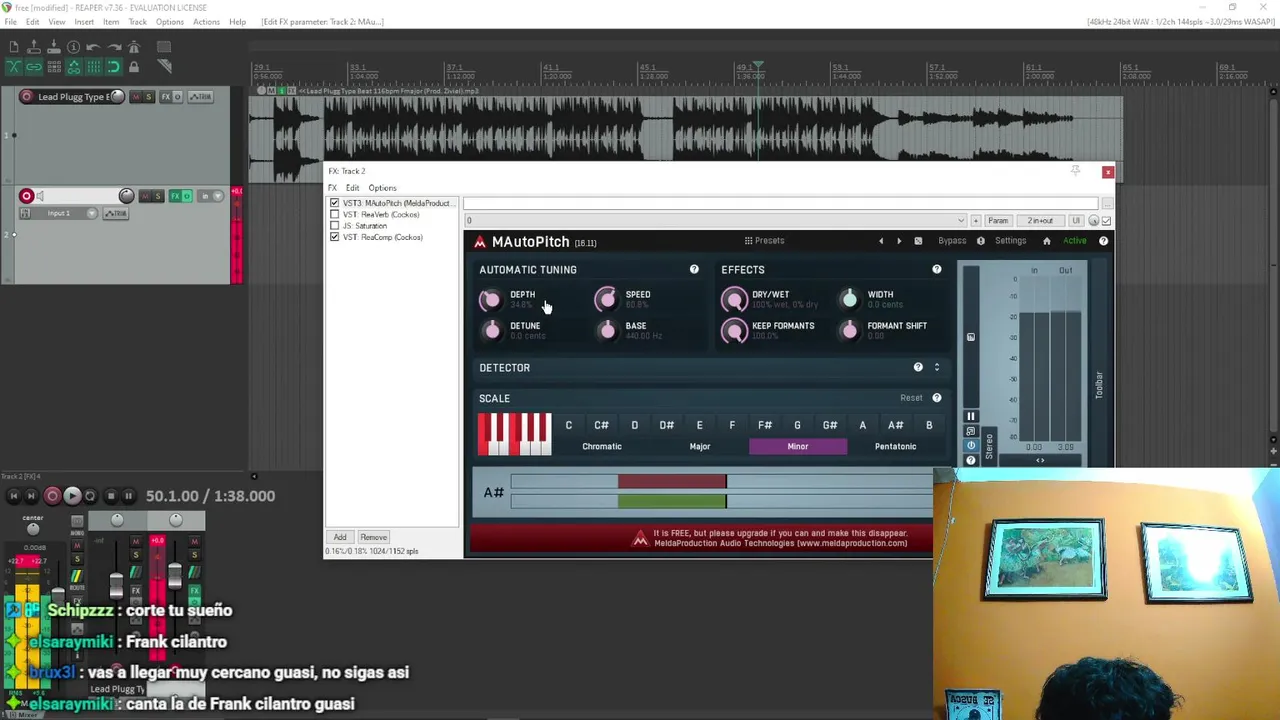Solo the Lead Plugg Type track
Screen dimensions: 1280x720
(149, 97)
